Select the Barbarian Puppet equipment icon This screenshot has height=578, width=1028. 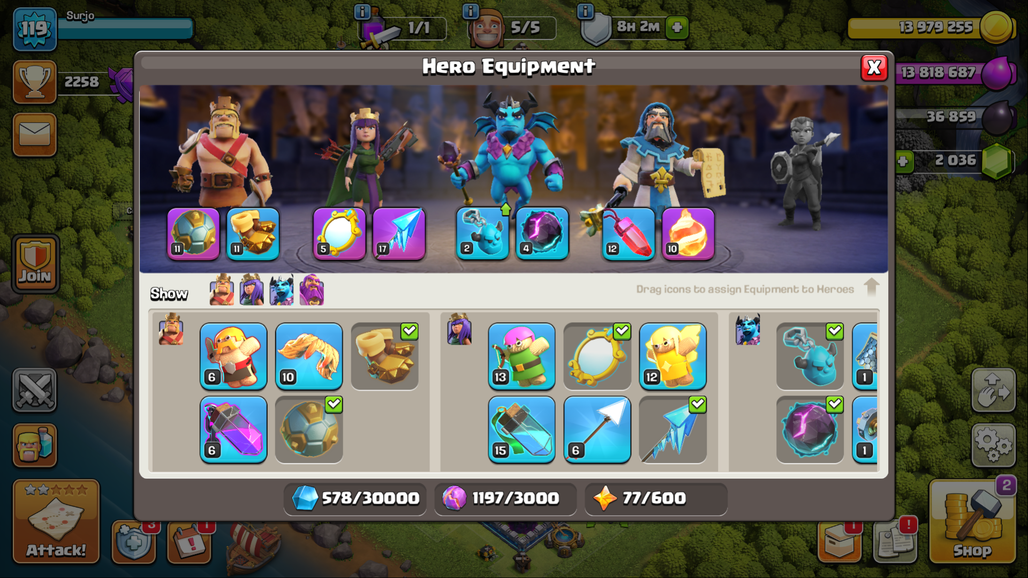point(233,356)
